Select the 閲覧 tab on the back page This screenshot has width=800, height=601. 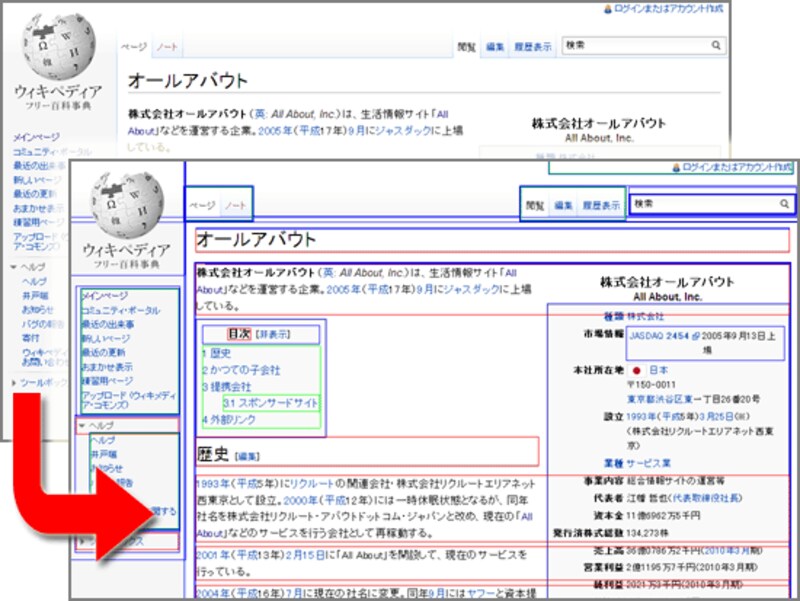pos(466,47)
